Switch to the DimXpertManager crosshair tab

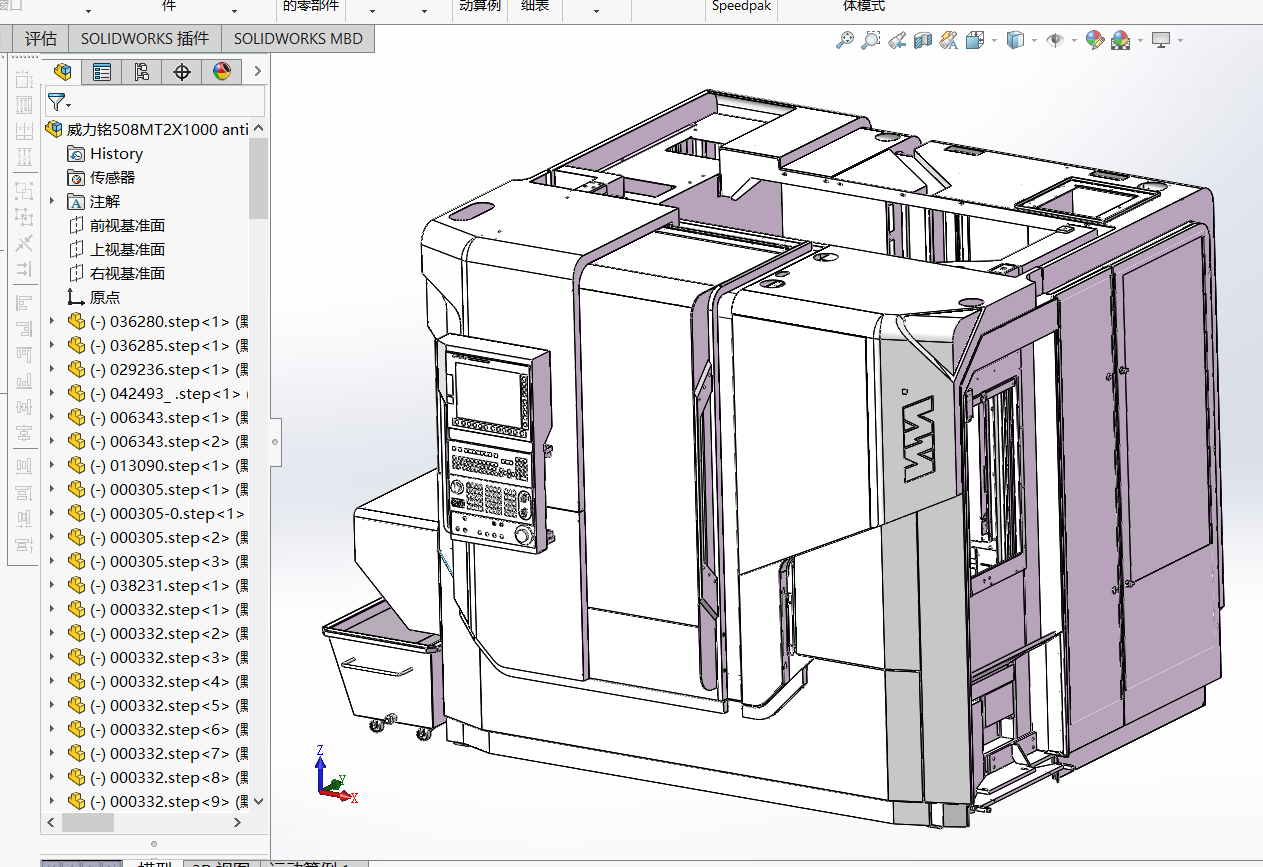point(182,71)
